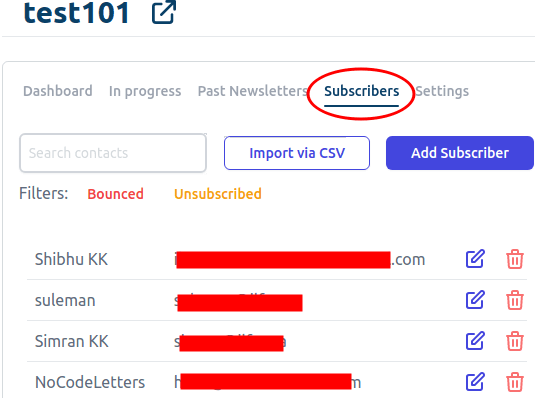The image size is (535, 398).
Task: Click the Import via CSV button
Action: click(297, 153)
